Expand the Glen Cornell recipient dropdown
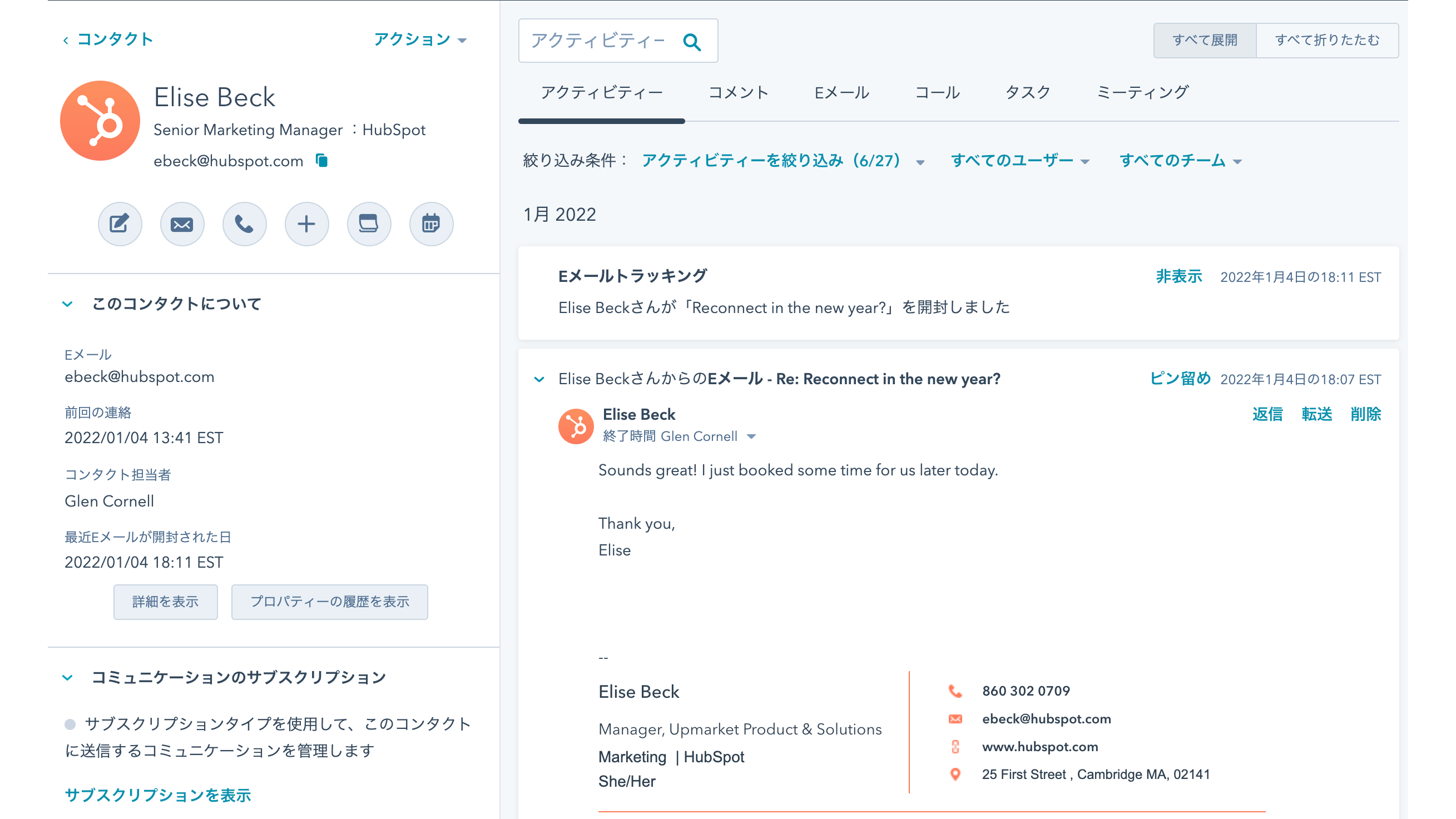This screenshot has height=819, width=1456. [751, 436]
